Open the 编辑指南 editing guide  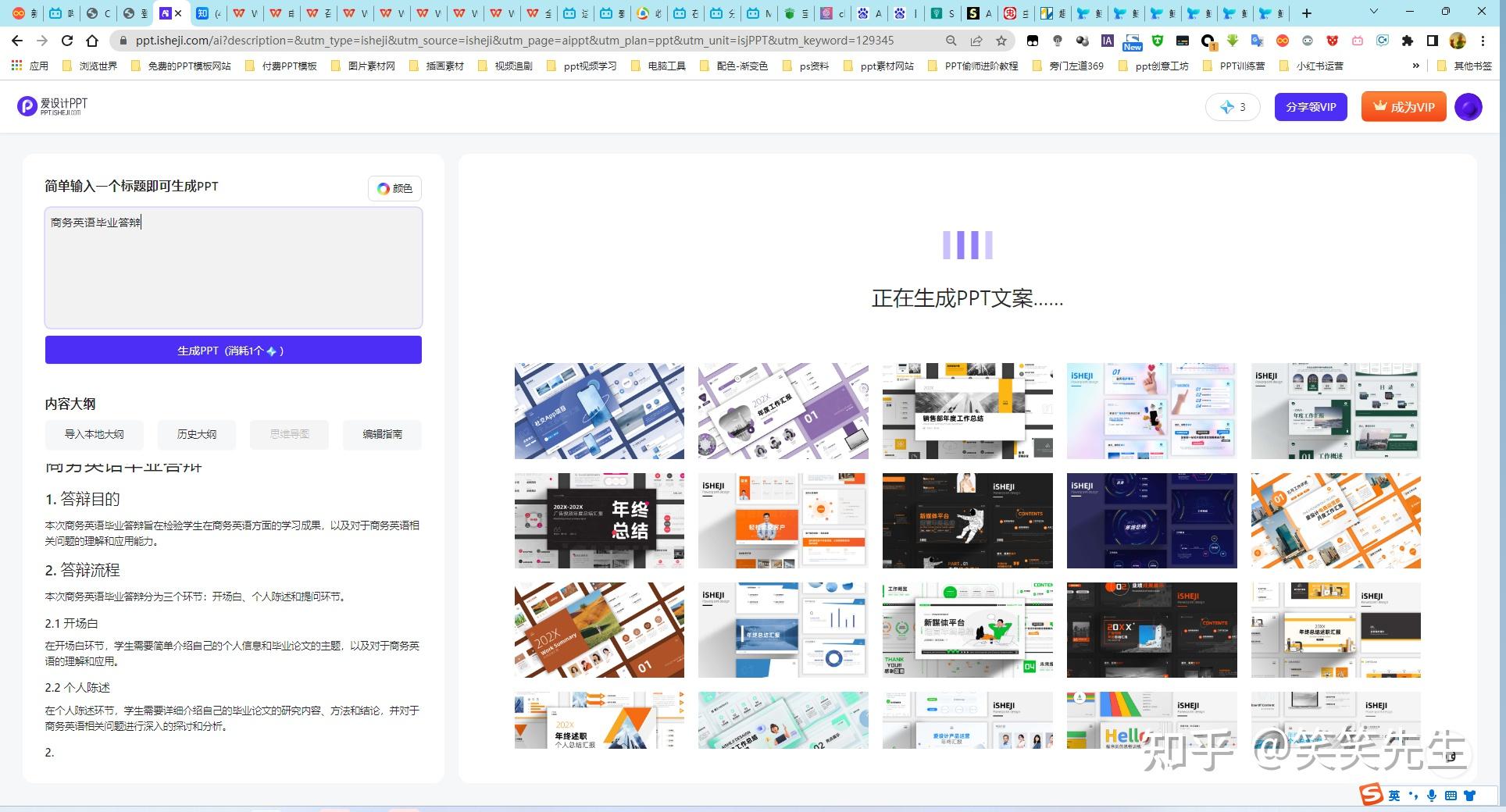pos(382,434)
